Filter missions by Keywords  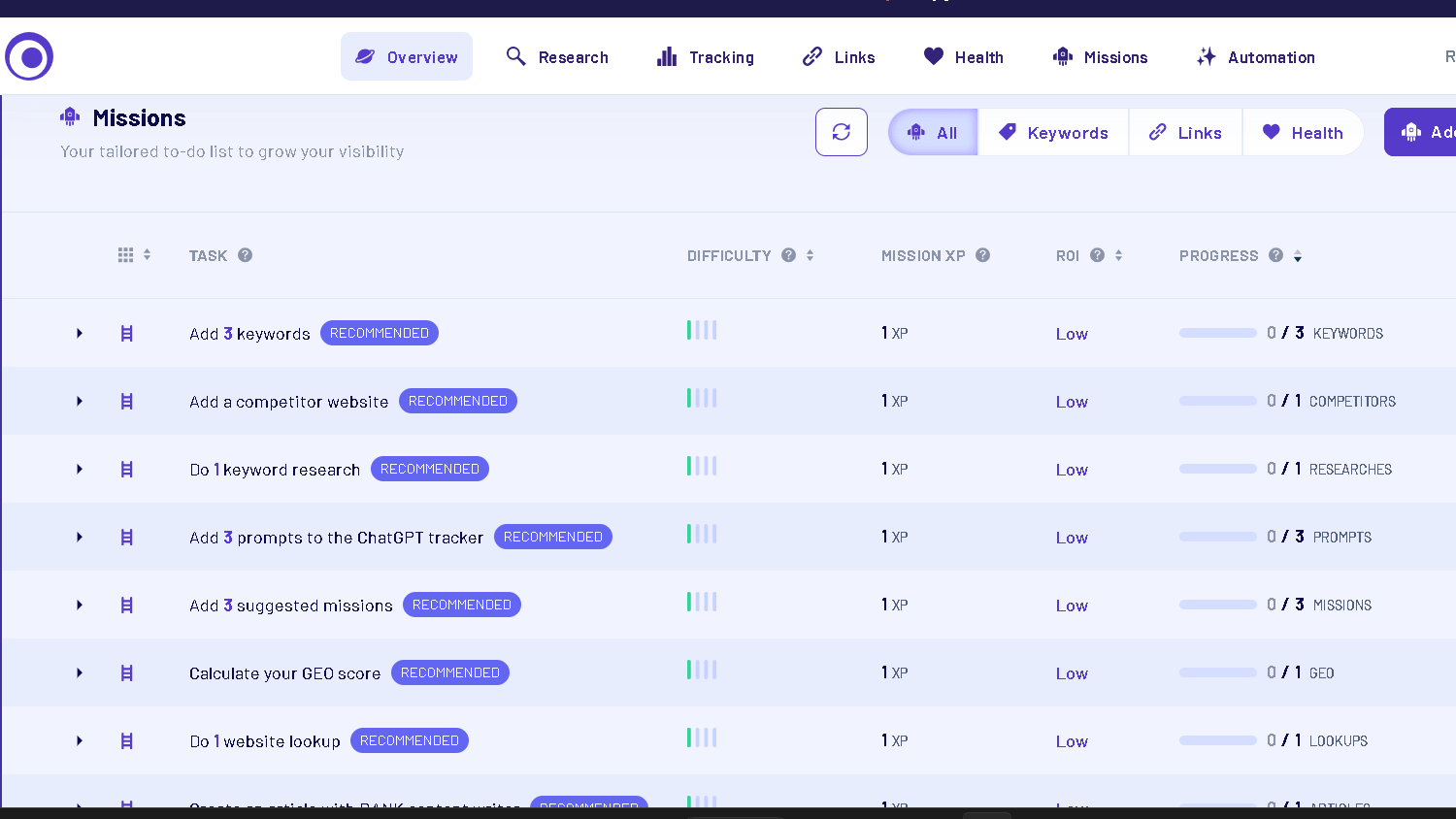1053,133
